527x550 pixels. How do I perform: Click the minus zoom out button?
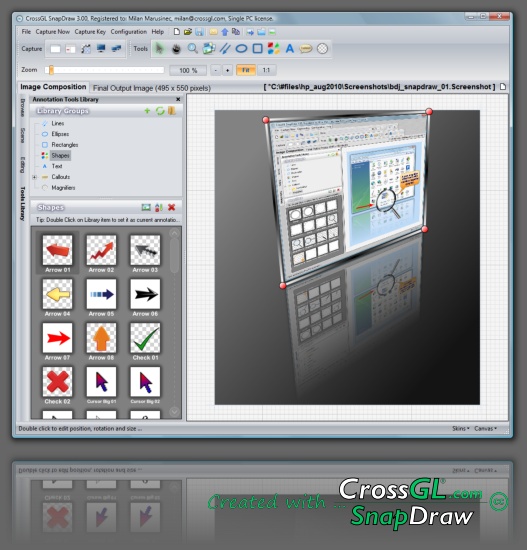[x=216, y=71]
